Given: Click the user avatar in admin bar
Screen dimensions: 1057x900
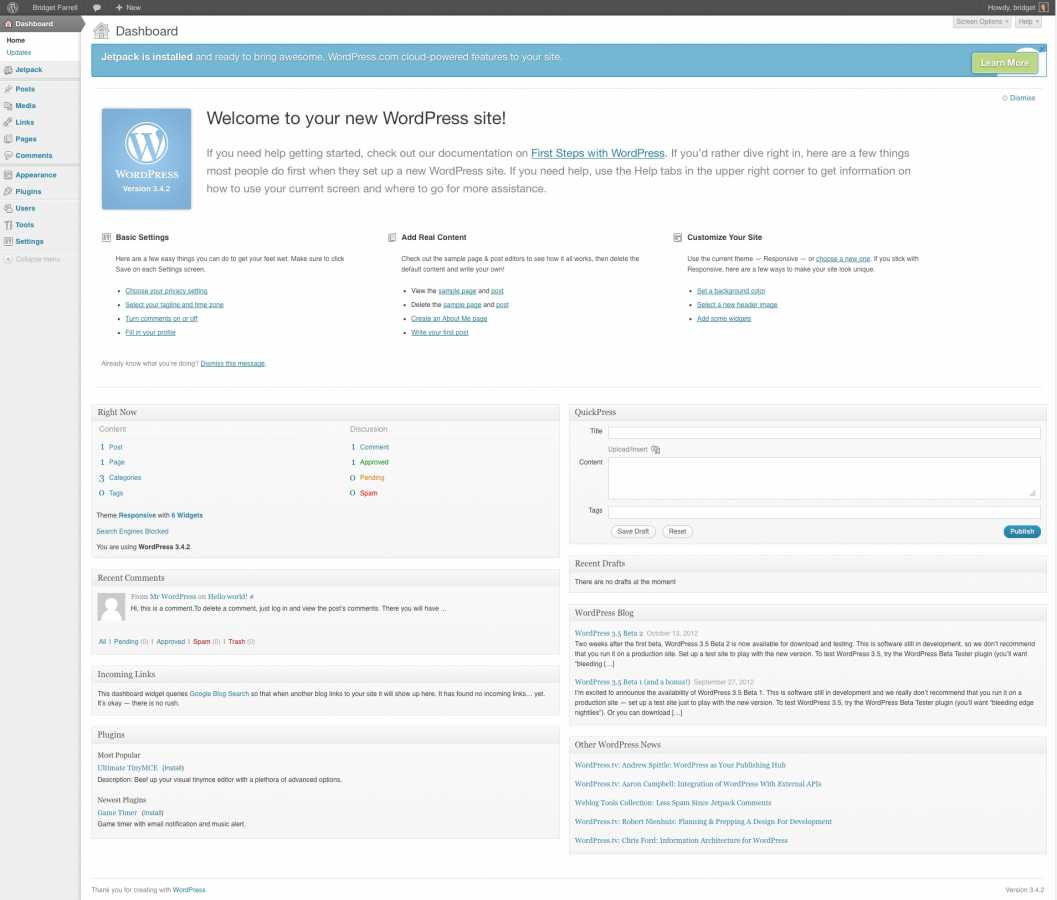Looking at the screenshot, I should point(1044,7).
